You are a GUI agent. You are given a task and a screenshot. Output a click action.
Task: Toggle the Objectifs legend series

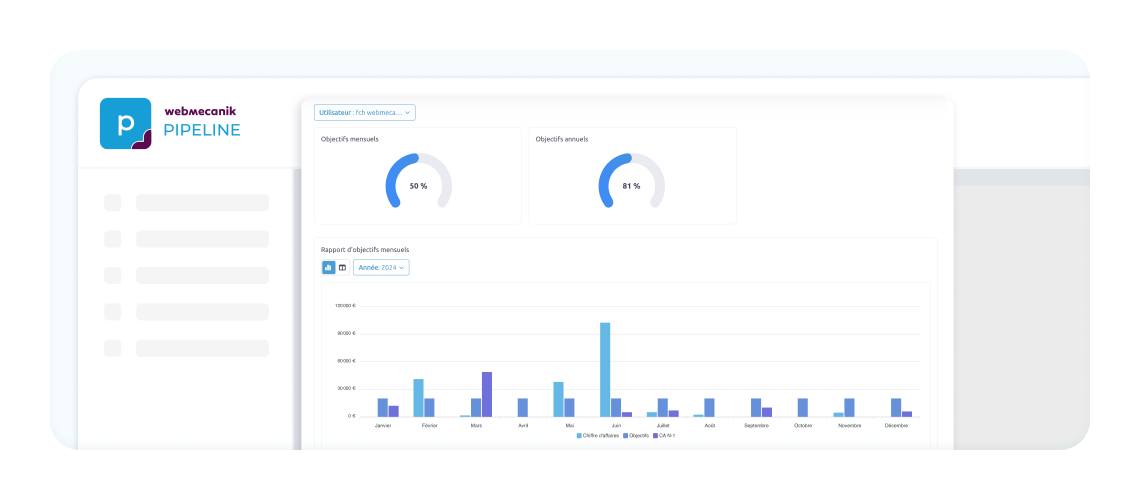pyautogui.click(x=635, y=435)
